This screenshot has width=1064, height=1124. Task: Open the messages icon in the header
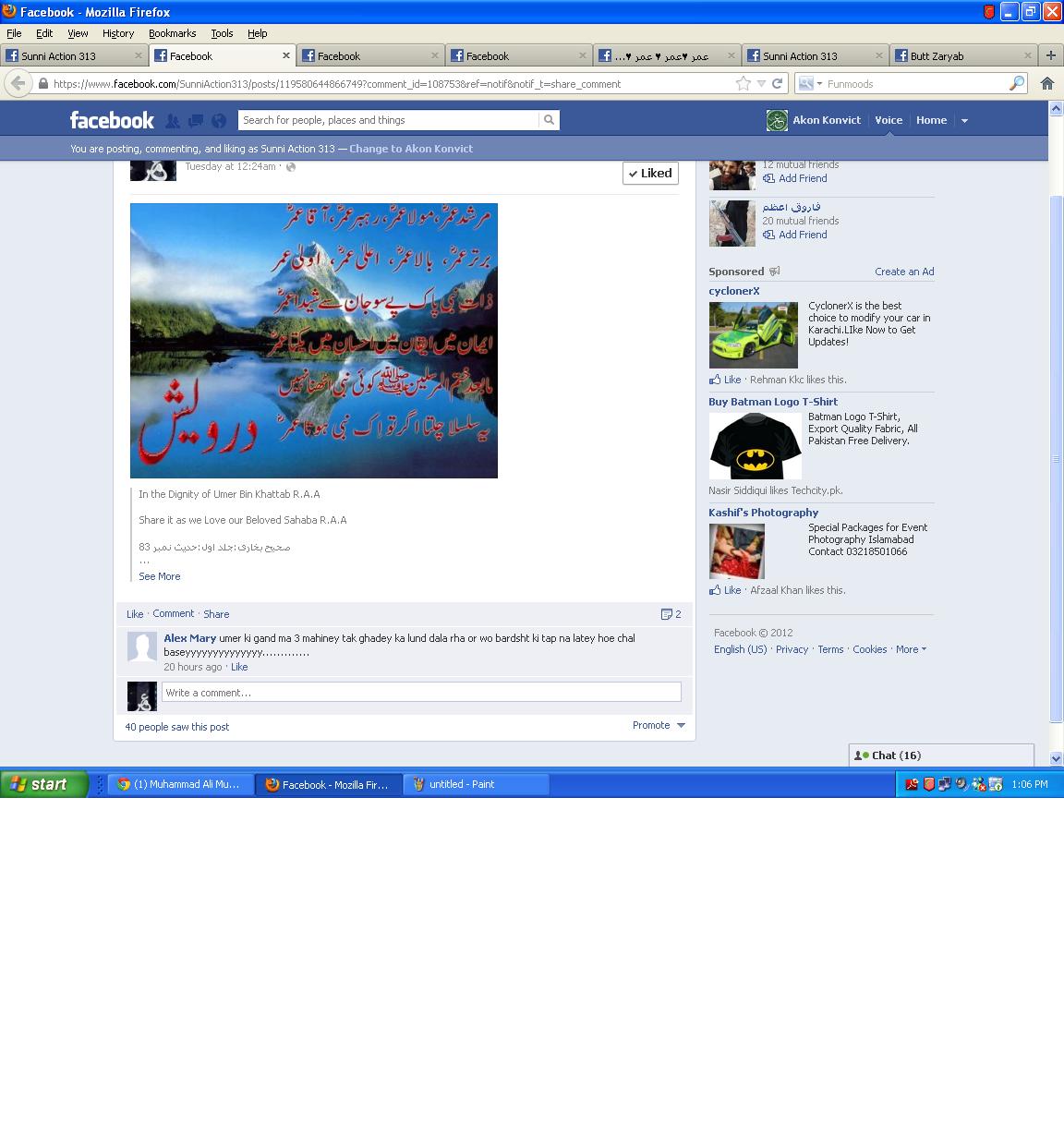pos(196,120)
